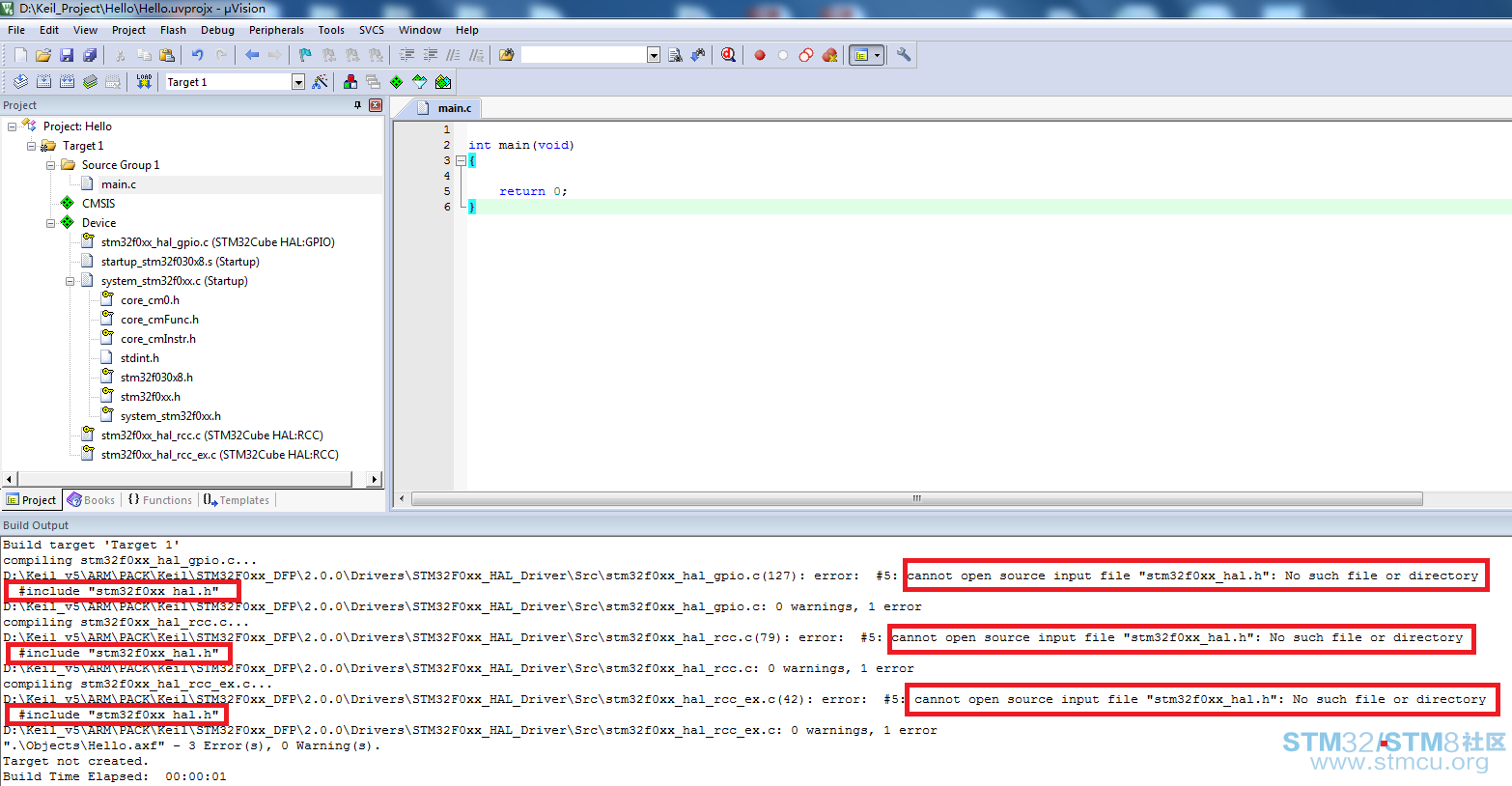Click the Unindent lines icon
The image size is (1512, 786).
[430, 55]
